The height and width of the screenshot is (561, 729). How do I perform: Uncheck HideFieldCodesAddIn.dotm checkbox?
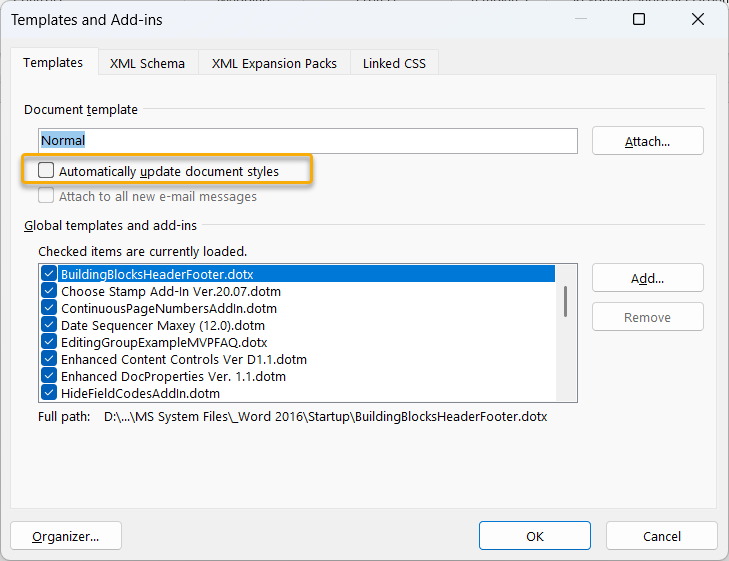[49, 393]
